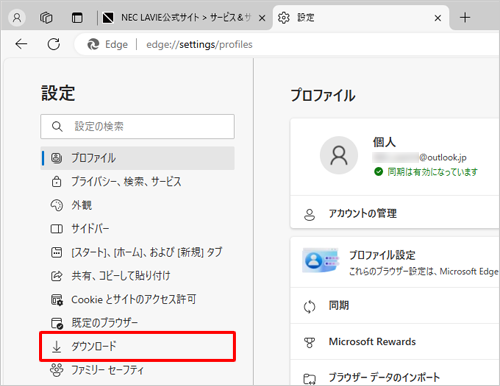The image size is (500, 386).
Task: Click the Edge logo in the address bar
Action: (93, 44)
